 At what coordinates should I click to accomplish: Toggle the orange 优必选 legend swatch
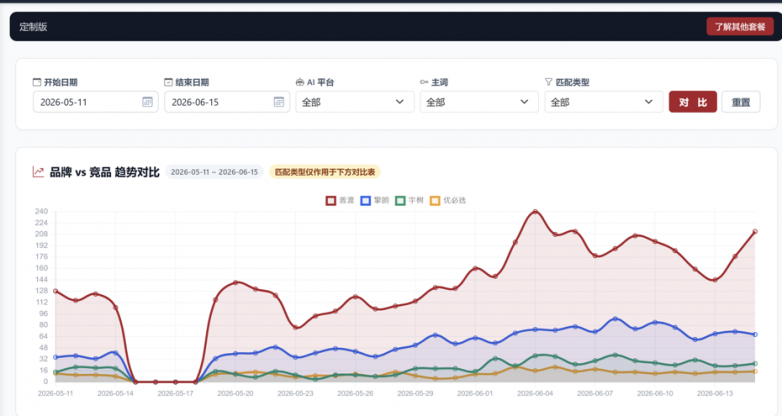tap(435, 201)
